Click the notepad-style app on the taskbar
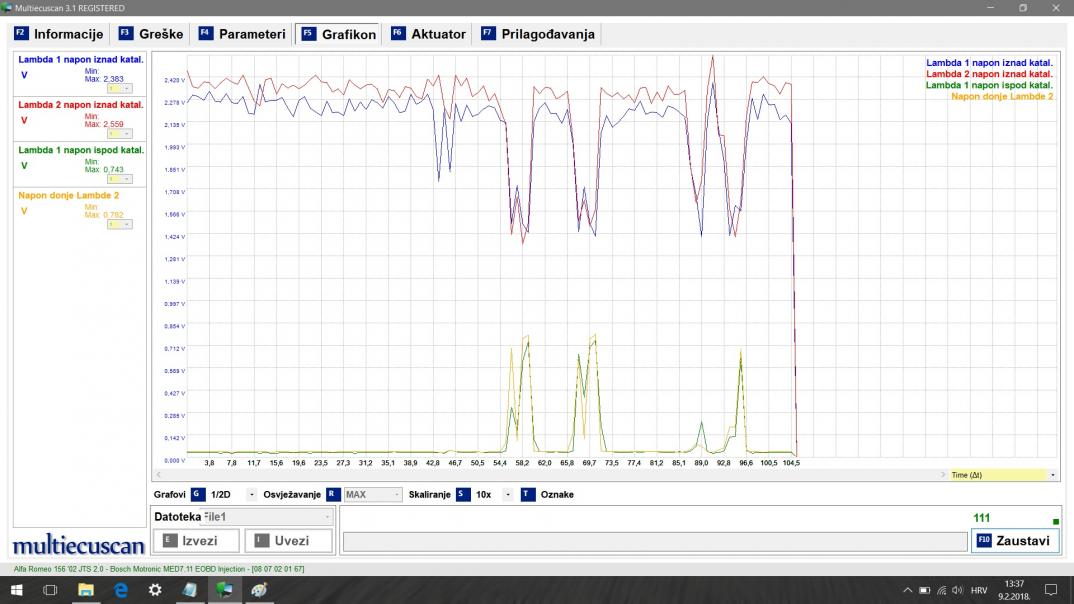Image resolution: width=1074 pixels, height=604 pixels. [x=190, y=590]
